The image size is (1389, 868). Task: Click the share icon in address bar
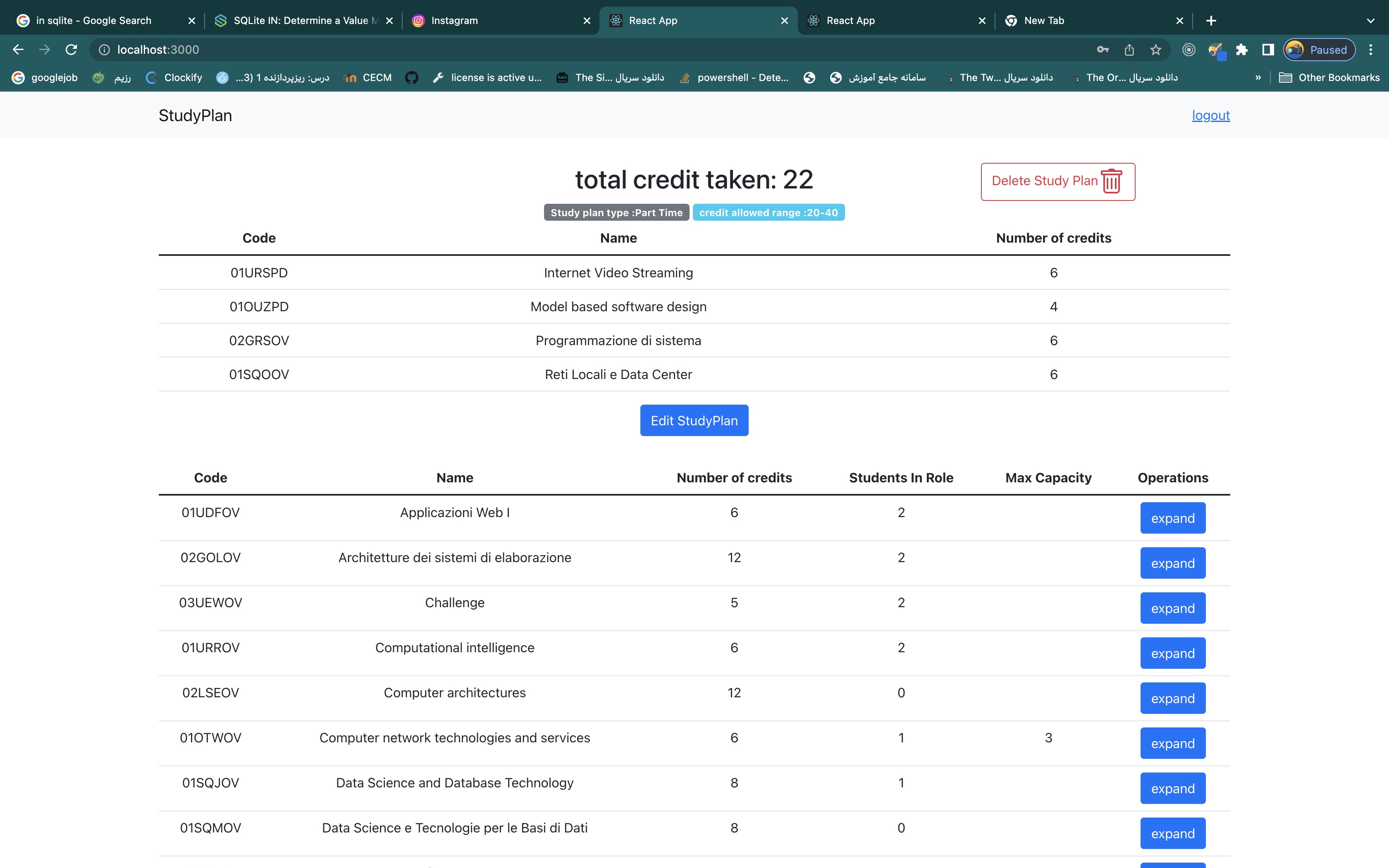(1129, 50)
